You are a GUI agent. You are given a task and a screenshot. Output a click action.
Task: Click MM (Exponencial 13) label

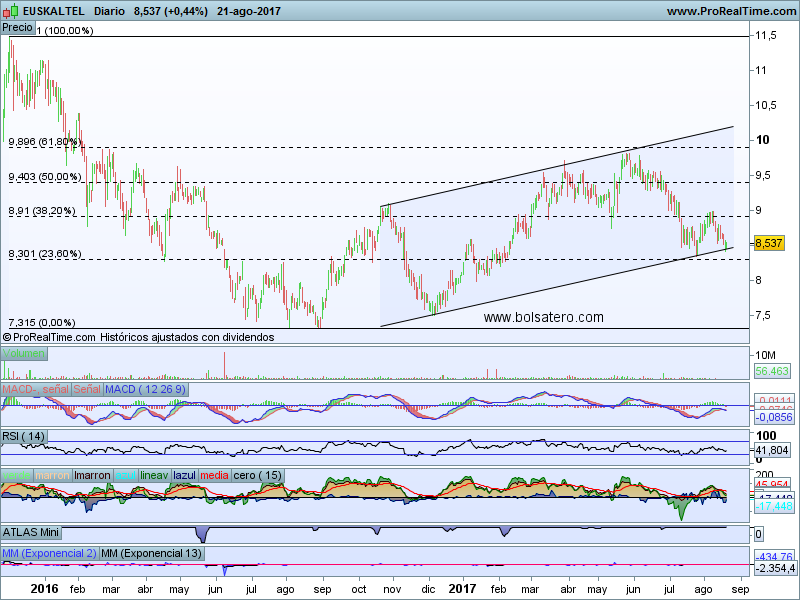tap(150, 553)
